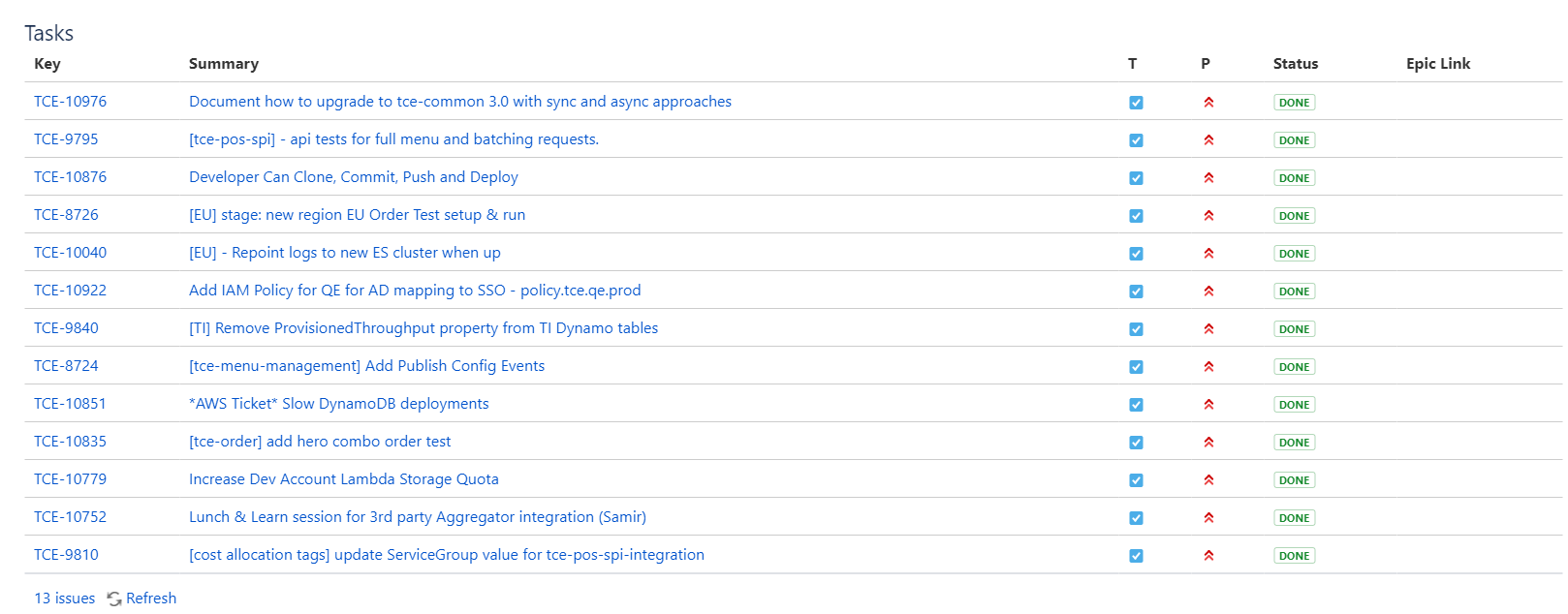This screenshot has height=614, width=1568.
Task: Click the red priority arrows for TCE-10752
Action: tap(1208, 518)
